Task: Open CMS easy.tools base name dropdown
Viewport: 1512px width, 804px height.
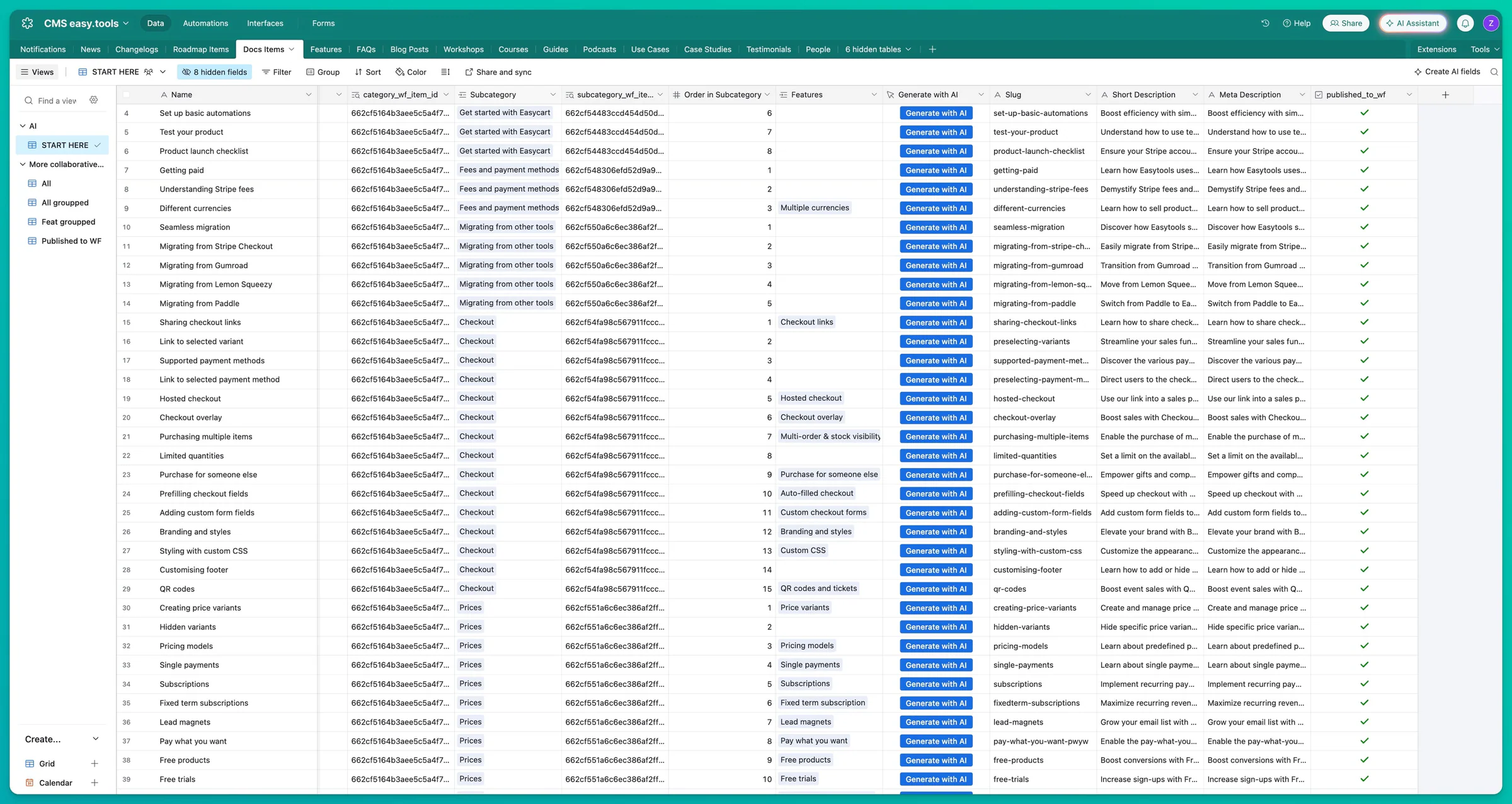Action: [x=86, y=23]
